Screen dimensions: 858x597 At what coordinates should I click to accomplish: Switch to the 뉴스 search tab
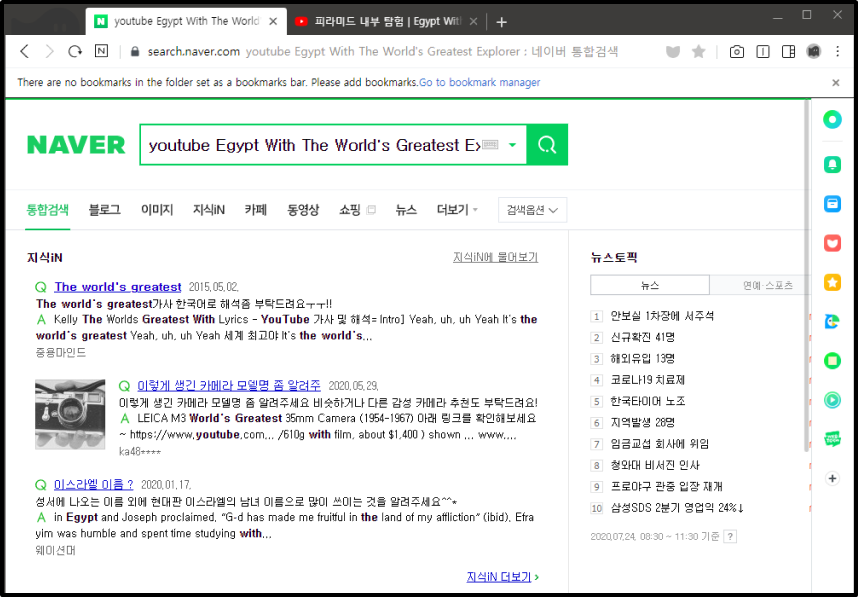click(406, 210)
